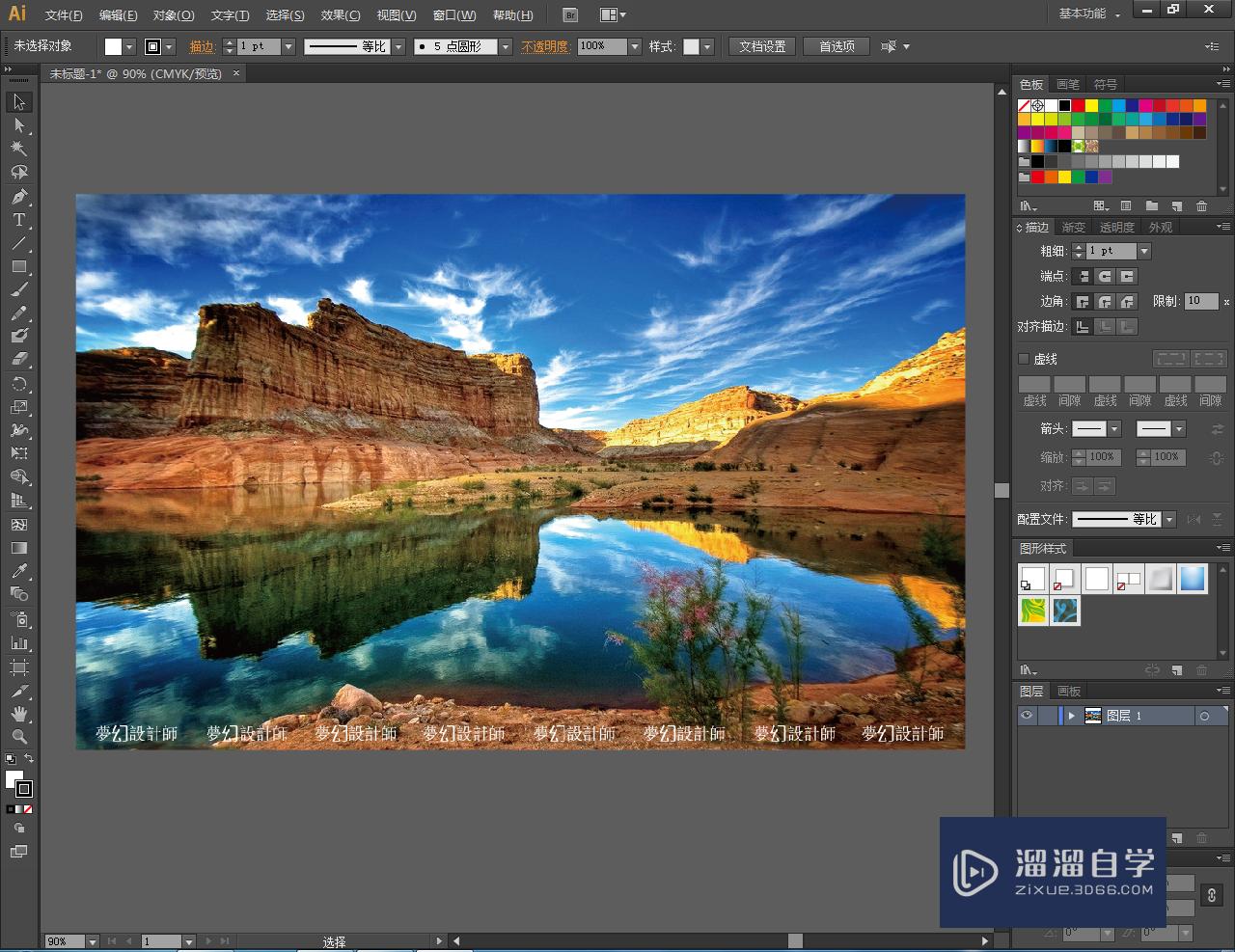Select the Direct Selection tool
The image size is (1235, 952).
pos(19,125)
